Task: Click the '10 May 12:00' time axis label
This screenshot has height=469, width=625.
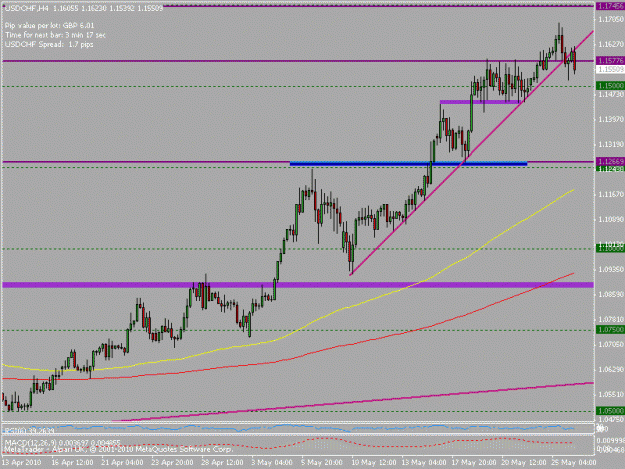Action: pyautogui.click(x=373, y=462)
